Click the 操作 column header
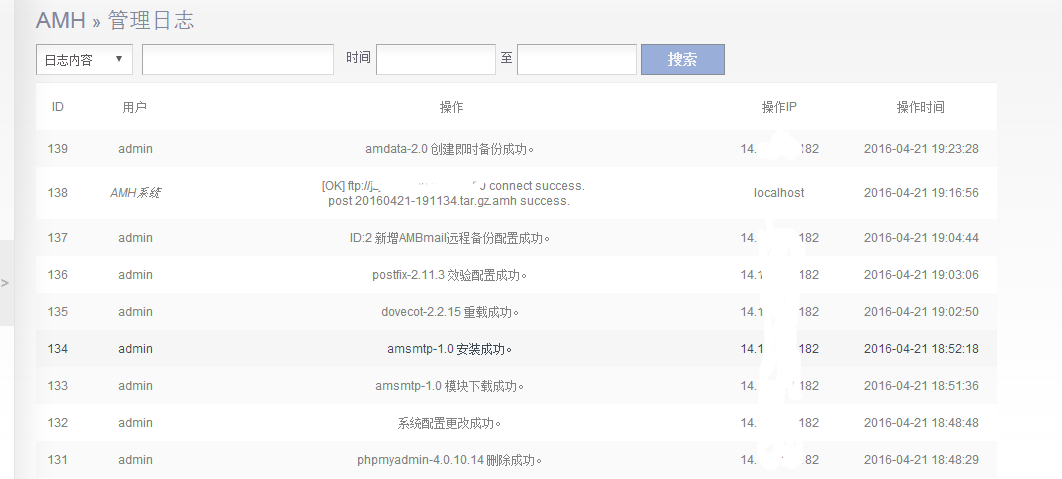The height and width of the screenshot is (479, 1062). click(451, 107)
